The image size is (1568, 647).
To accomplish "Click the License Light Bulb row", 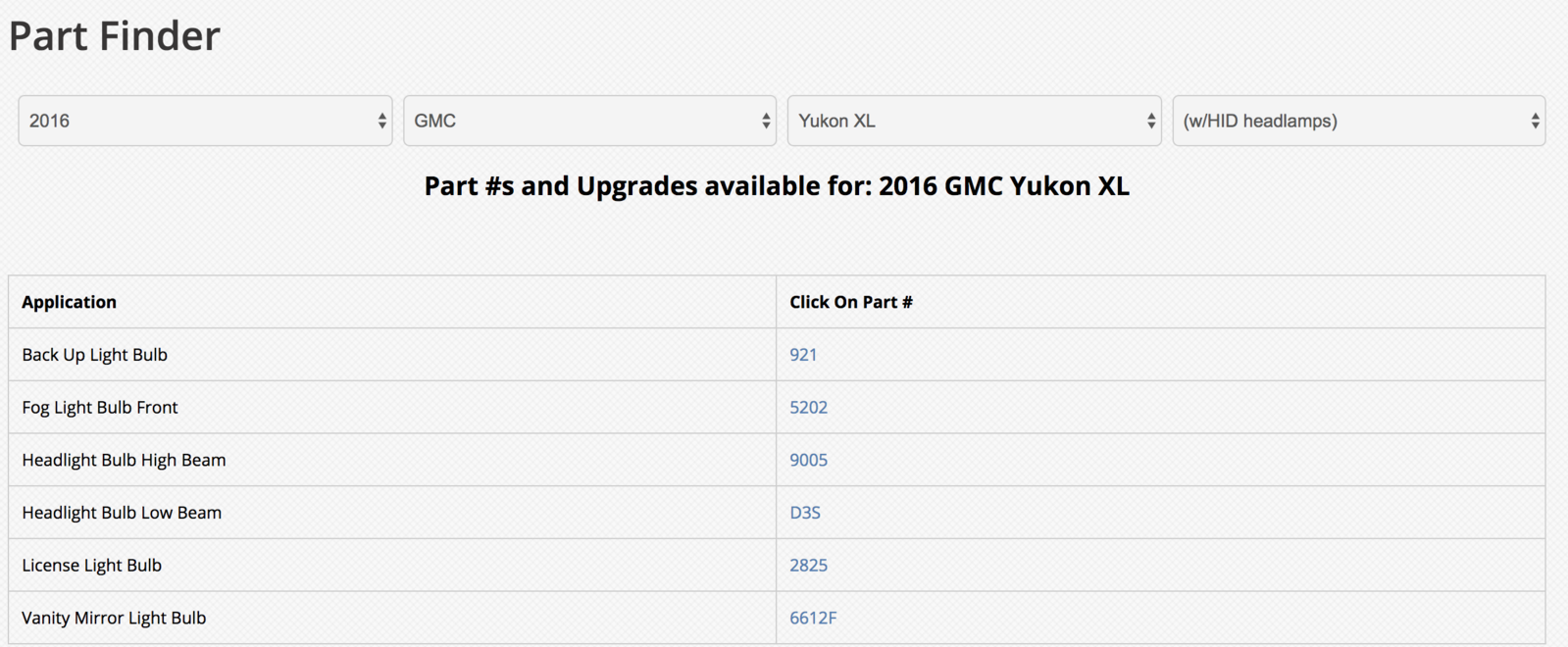I will (777, 566).
